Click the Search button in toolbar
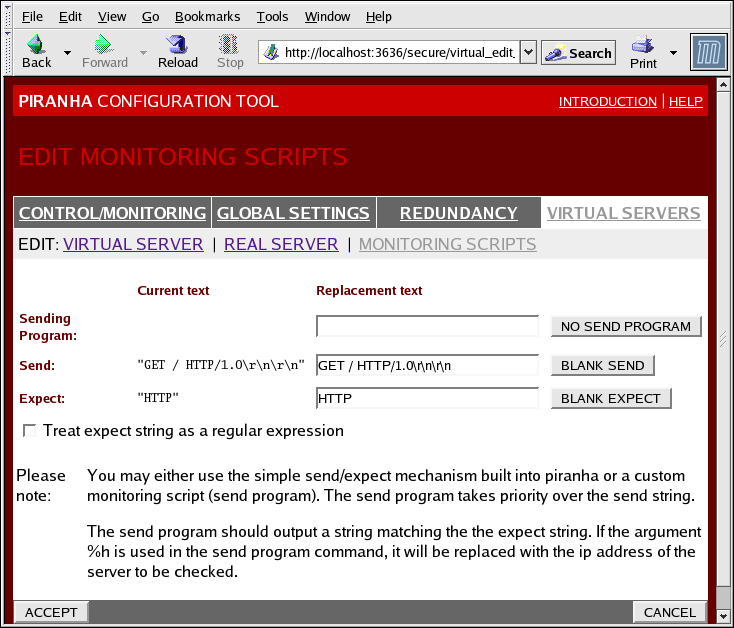Image resolution: width=734 pixels, height=628 pixels. (x=578, y=53)
